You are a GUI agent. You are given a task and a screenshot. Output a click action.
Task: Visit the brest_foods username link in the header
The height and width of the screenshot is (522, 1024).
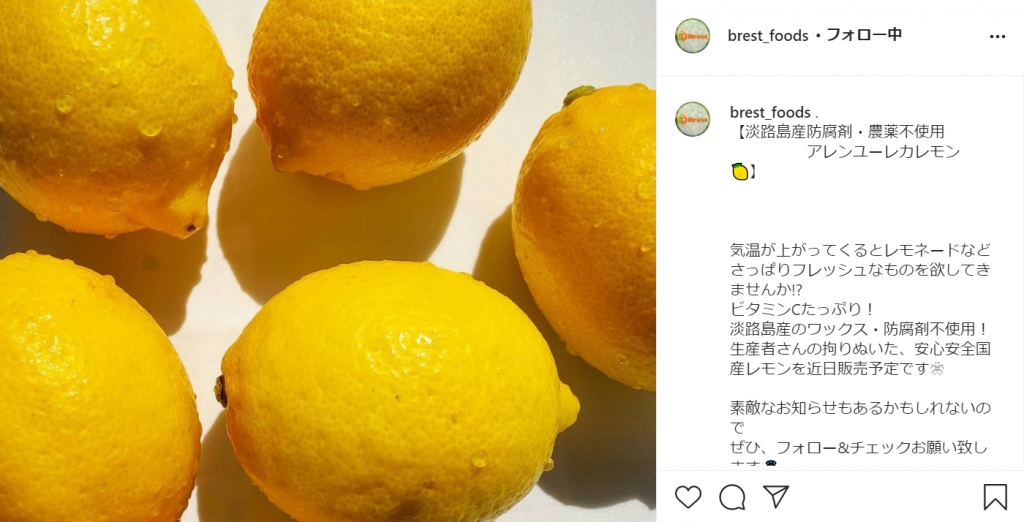(x=768, y=36)
